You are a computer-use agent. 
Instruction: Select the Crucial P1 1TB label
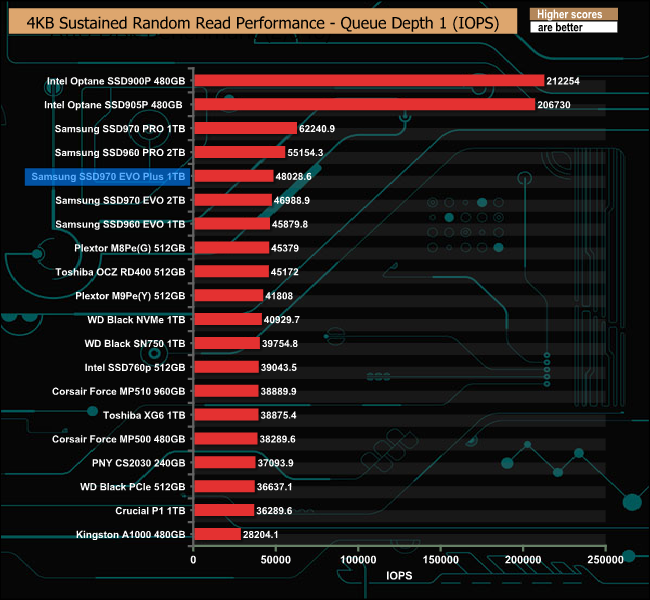pyautogui.click(x=150, y=511)
